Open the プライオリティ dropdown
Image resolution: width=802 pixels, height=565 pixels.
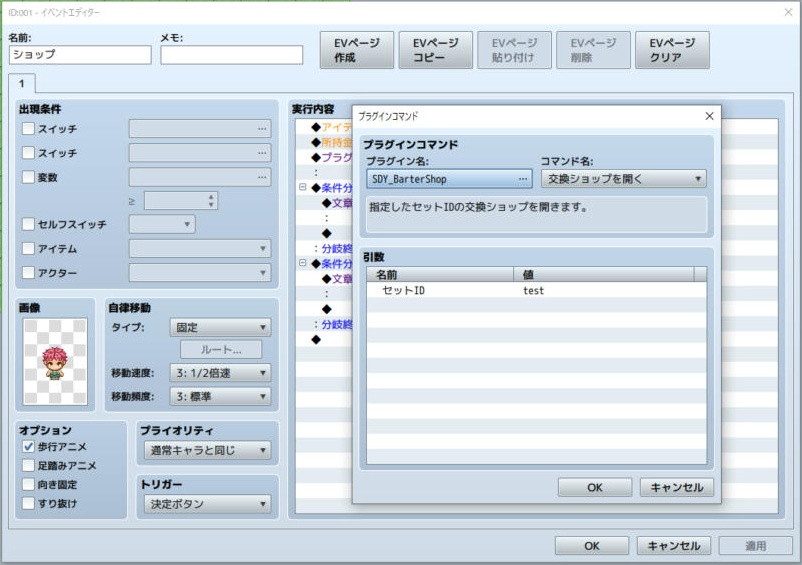(x=207, y=450)
